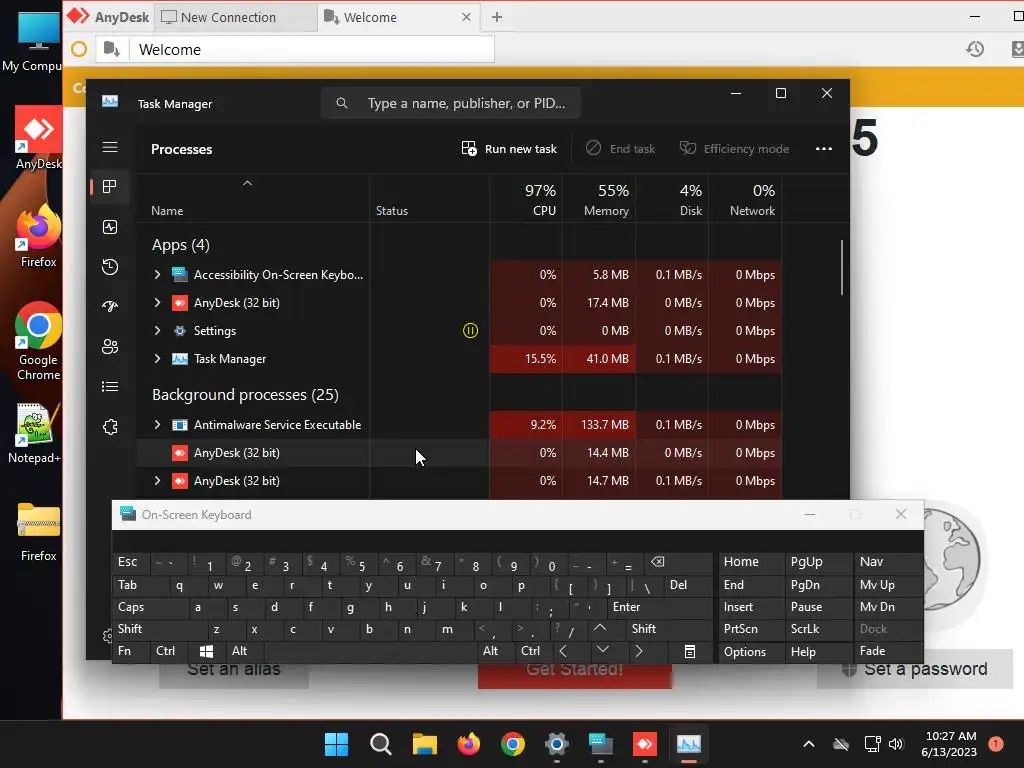The height and width of the screenshot is (768, 1024).
Task: Click the Task Manager search box
Action: pyautogui.click(x=451, y=103)
